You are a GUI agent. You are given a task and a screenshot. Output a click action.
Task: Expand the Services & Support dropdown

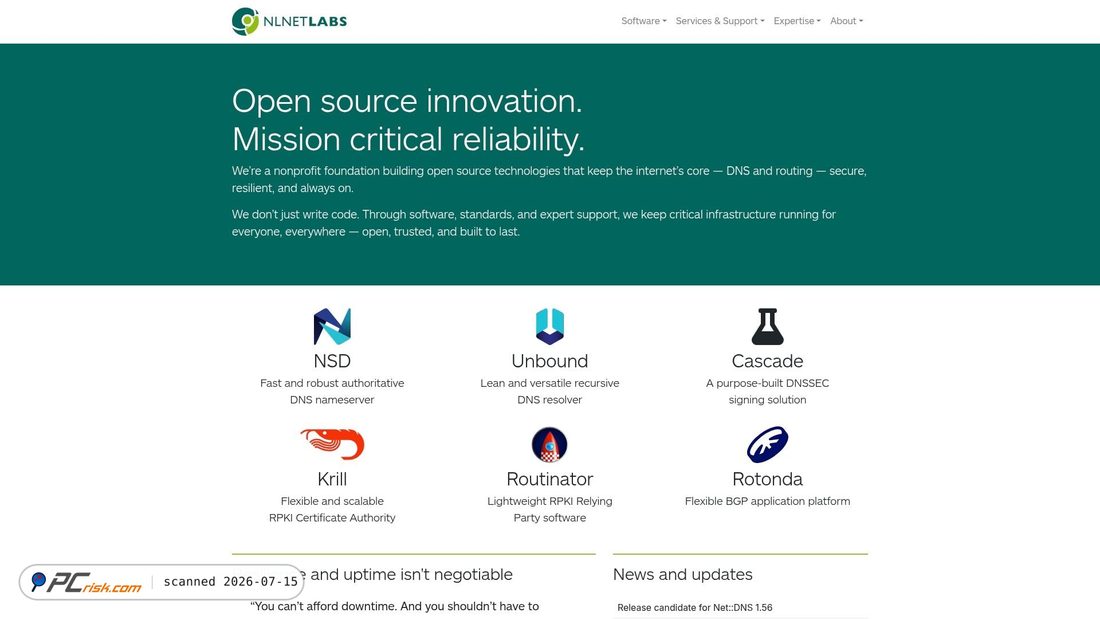click(720, 21)
